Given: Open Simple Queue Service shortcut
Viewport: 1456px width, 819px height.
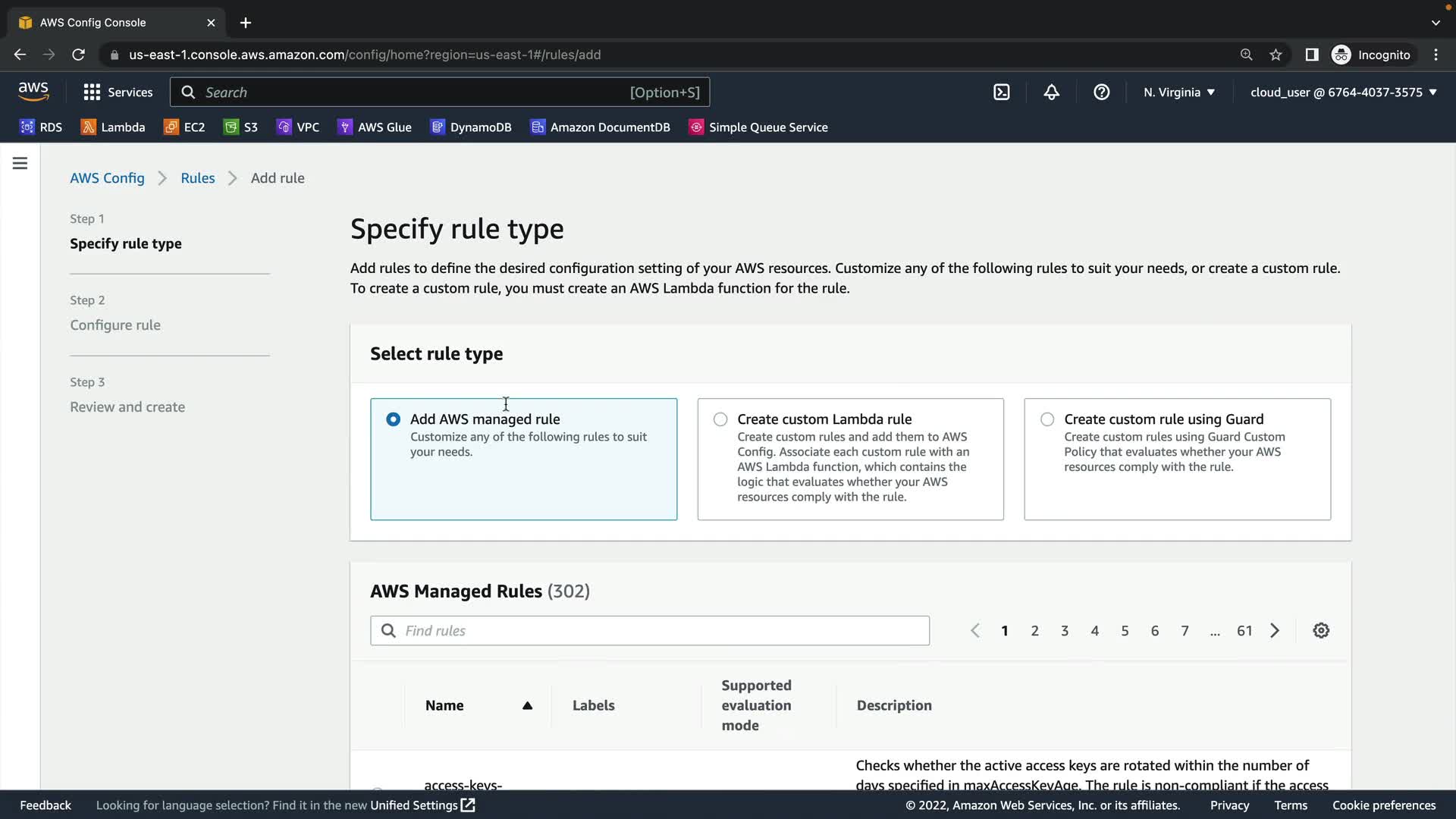Looking at the screenshot, I should click(758, 127).
